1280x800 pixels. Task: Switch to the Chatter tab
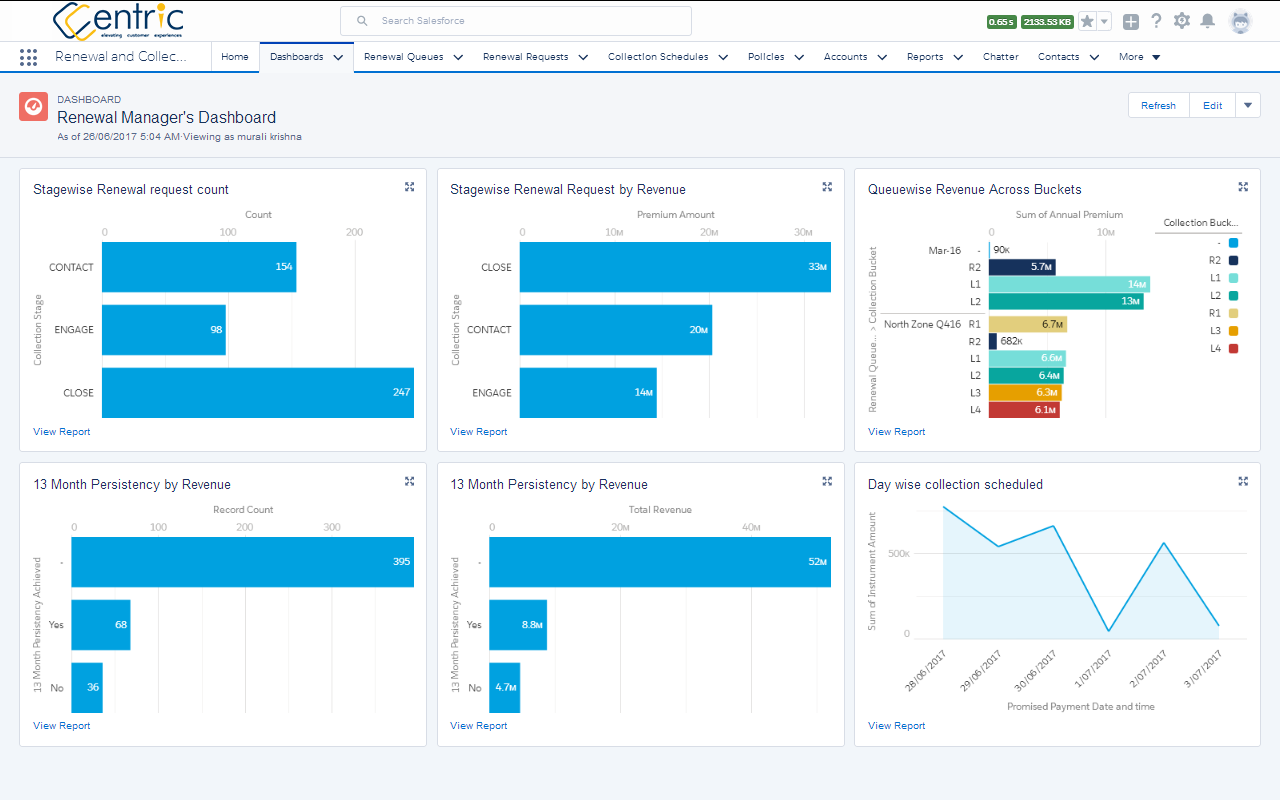point(1000,57)
